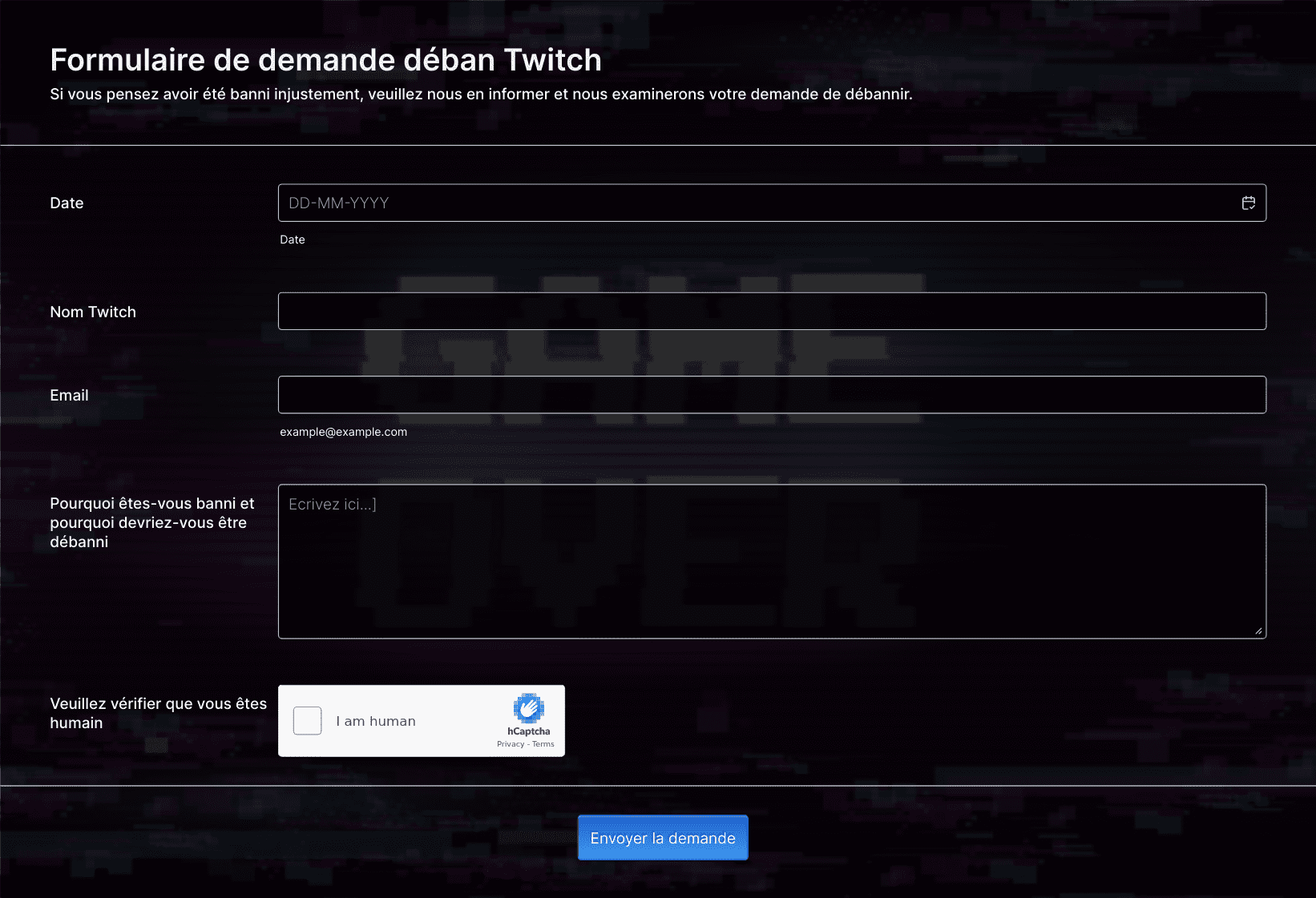Viewport: 1316px width, 898px height.
Task: Click the Pourquoi êtes-vous banni label
Action: [x=152, y=522]
